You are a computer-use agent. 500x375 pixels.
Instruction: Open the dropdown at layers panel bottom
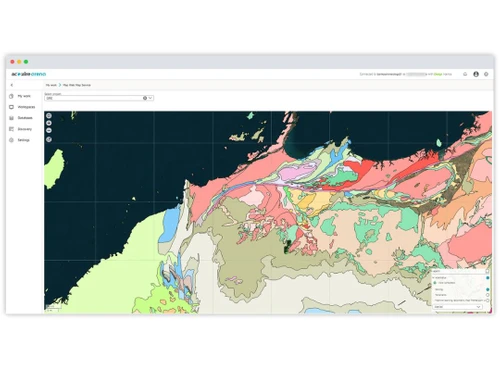(458, 306)
